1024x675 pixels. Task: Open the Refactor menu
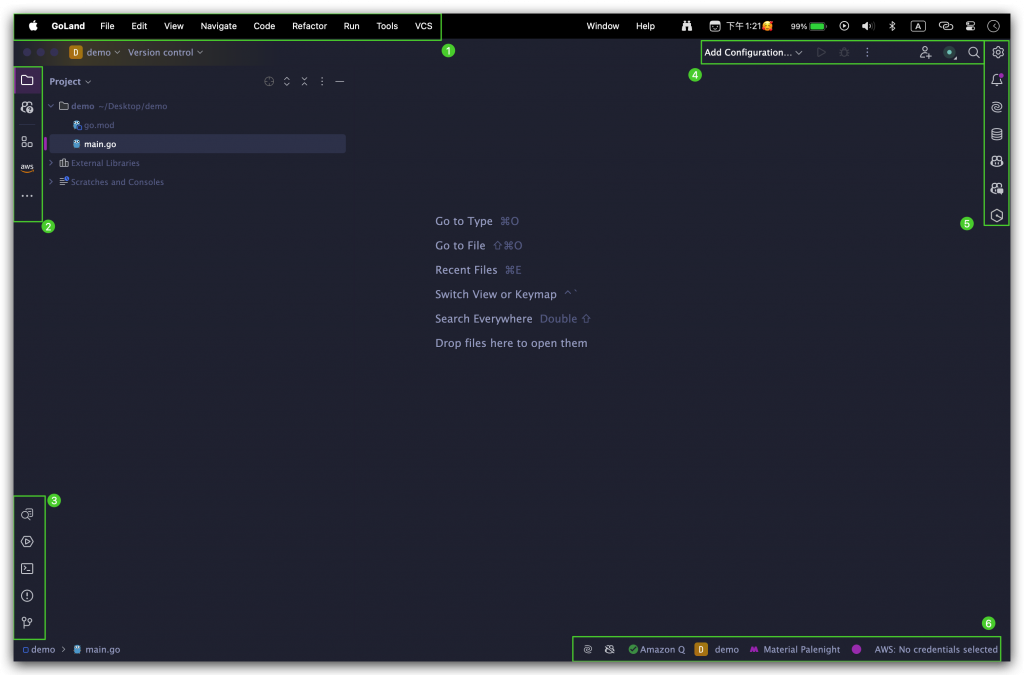tap(309, 26)
